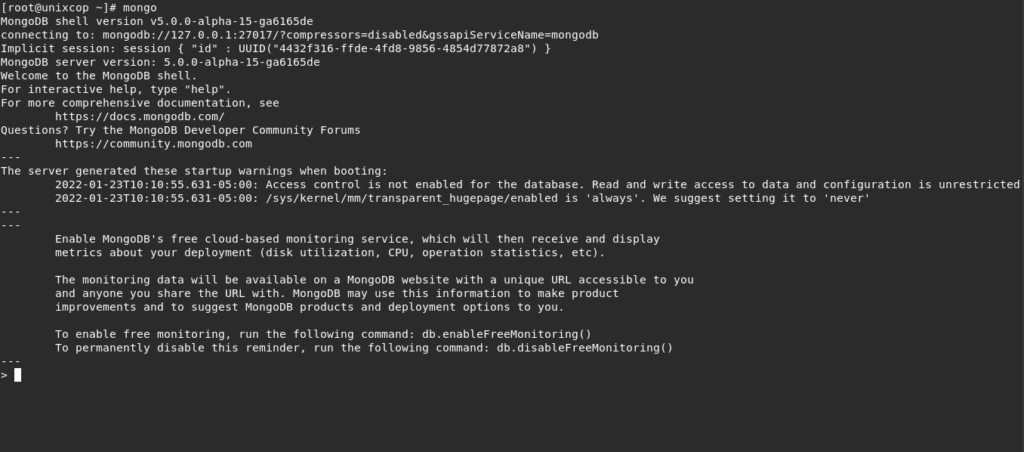Viewport: 1024px width, 452px height.
Task: Click the word "help" in quotes
Action: pos(204,89)
